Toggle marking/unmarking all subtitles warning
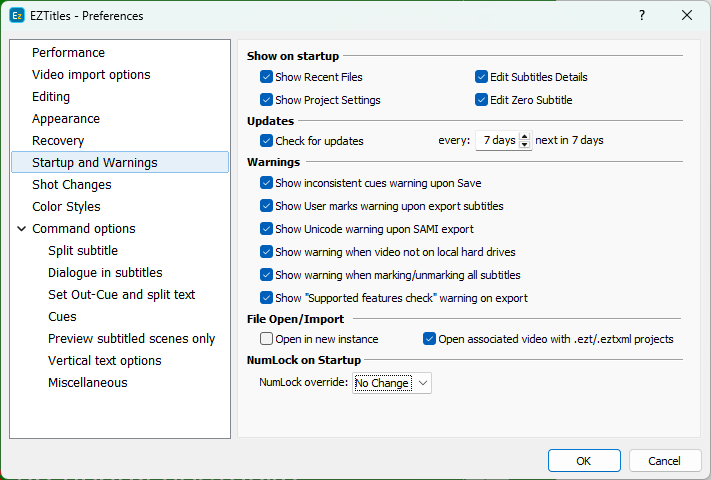Image resolution: width=711 pixels, height=480 pixels. pyautogui.click(x=266, y=275)
